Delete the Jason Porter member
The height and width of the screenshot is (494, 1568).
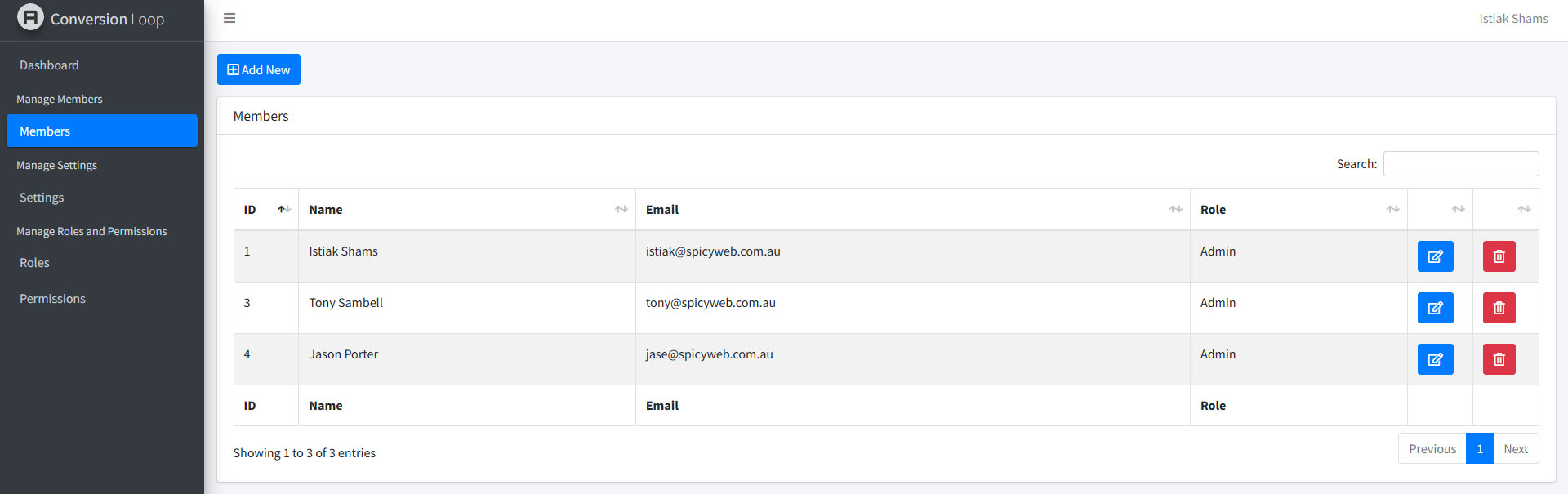click(x=1499, y=359)
